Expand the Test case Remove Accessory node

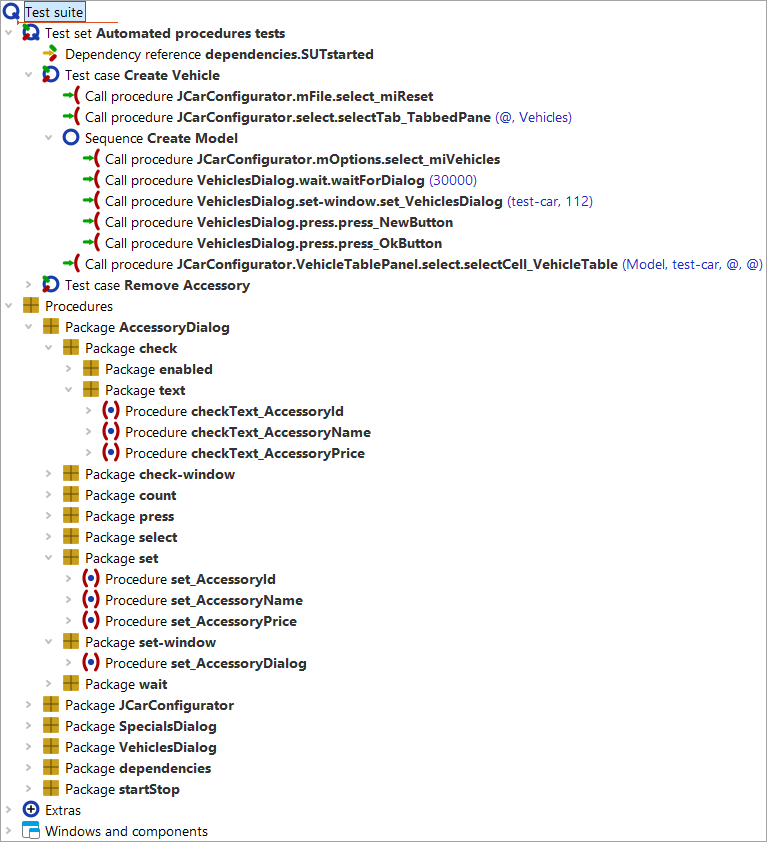[29, 285]
